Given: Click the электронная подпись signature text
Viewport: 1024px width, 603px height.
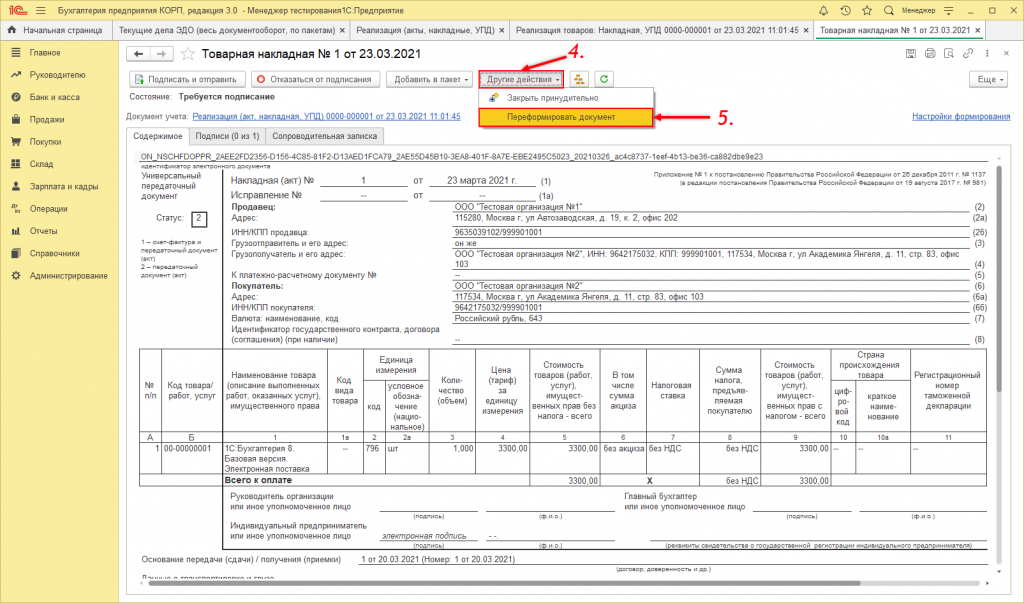Looking at the screenshot, I should tap(424, 536).
